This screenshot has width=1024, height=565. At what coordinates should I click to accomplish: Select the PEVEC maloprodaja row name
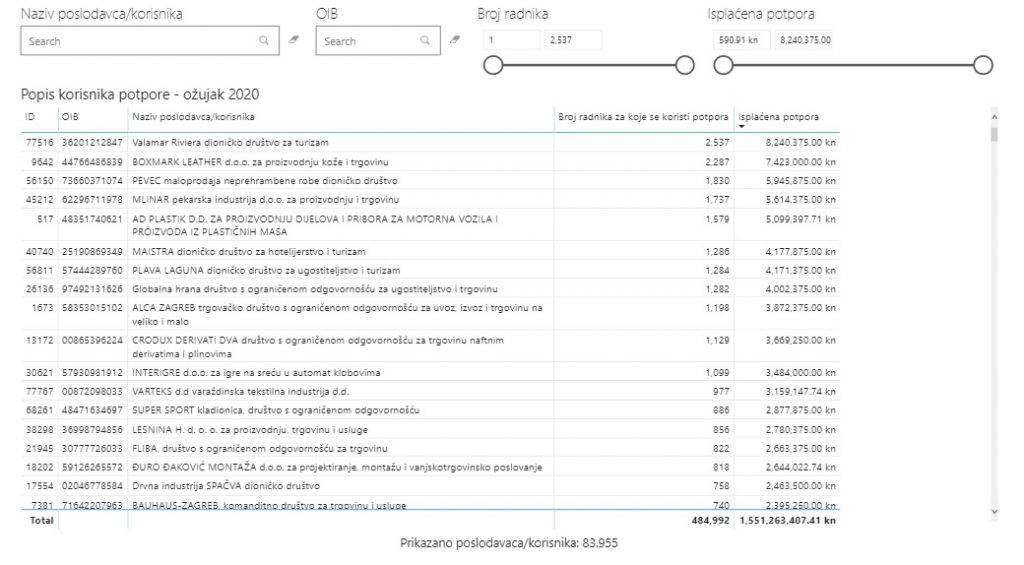264,181
